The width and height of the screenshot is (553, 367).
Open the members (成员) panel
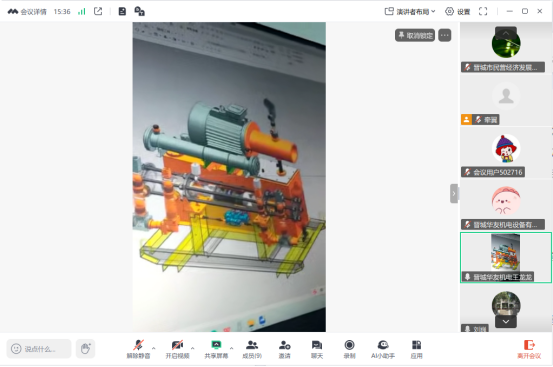pyautogui.click(x=252, y=349)
